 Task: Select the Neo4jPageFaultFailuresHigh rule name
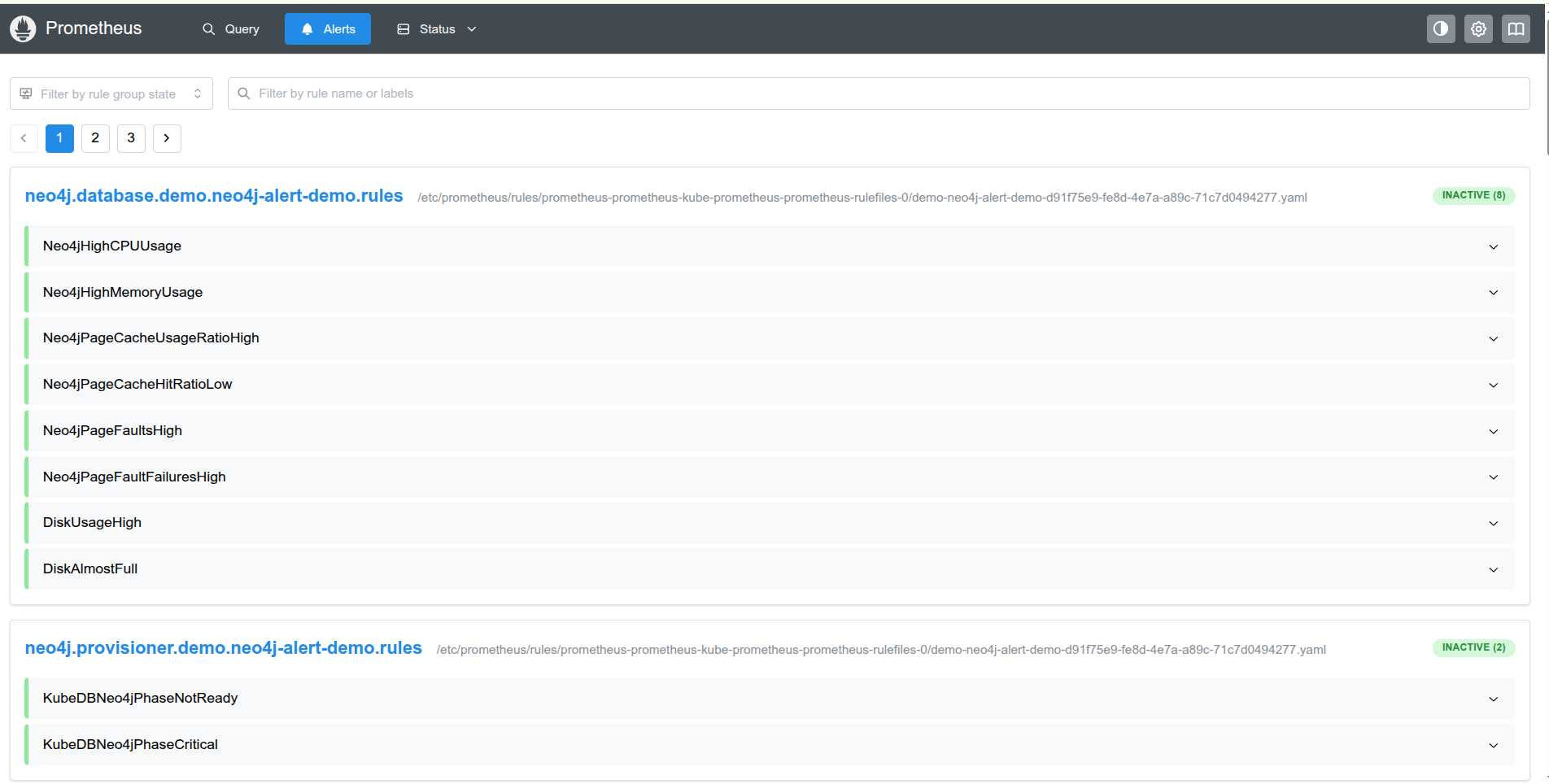coord(134,477)
